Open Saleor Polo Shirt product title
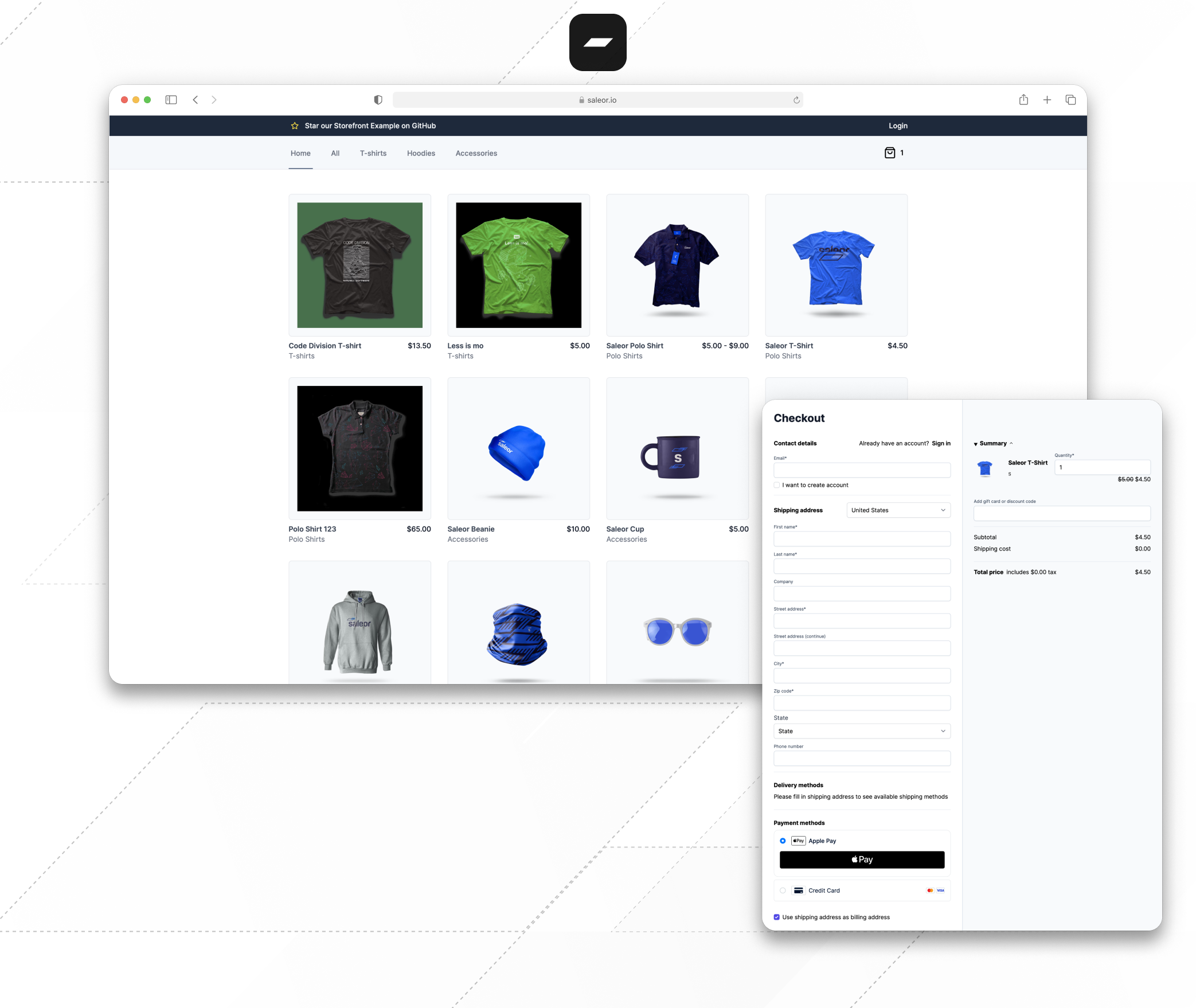Viewport: 1196px width, 1008px height. point(635,346)
